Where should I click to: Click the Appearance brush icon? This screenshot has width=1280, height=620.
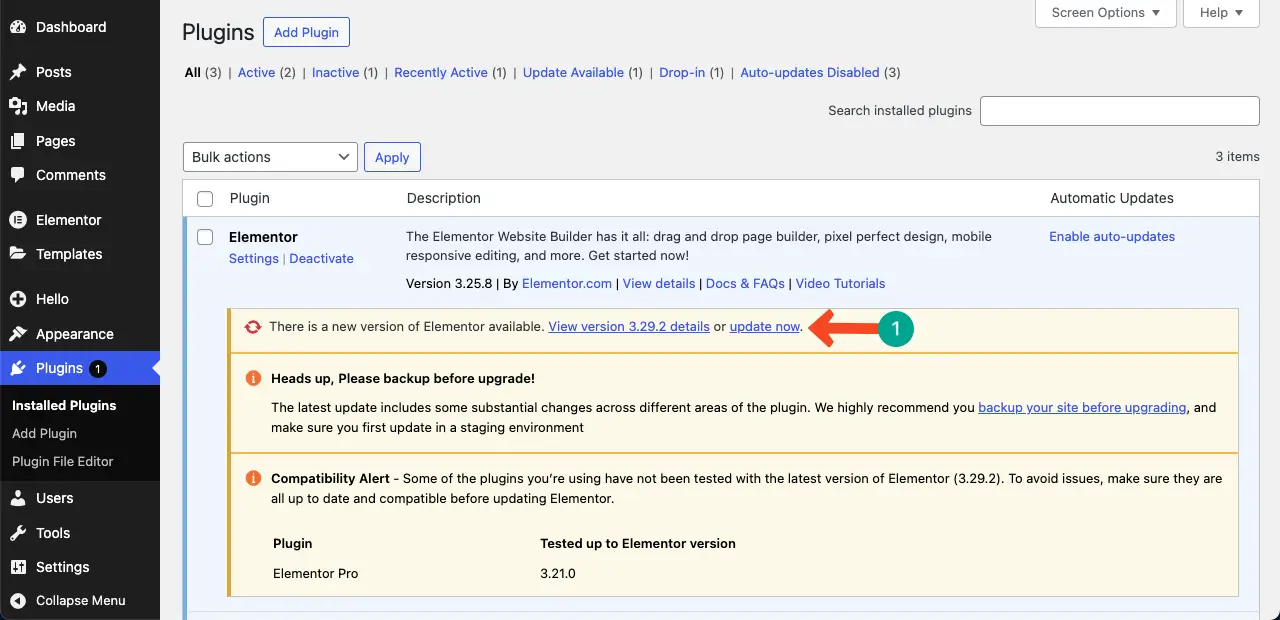[18, 334]
